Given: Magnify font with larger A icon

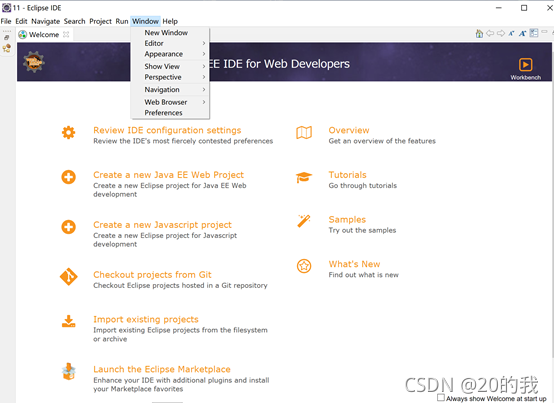Looking at the screenshot, I should (522, 34).
